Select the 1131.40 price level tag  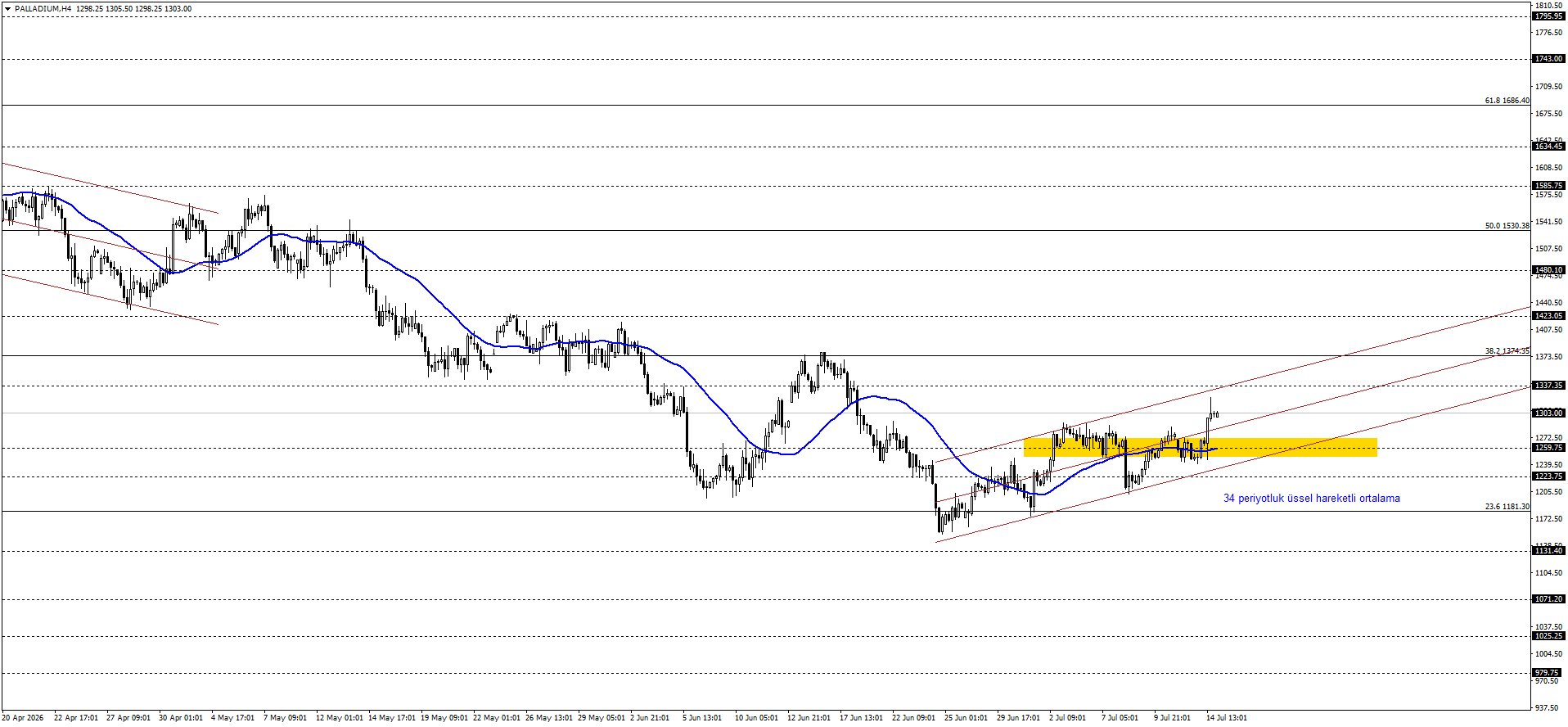pyautogui.click(x=1548, y=551)
